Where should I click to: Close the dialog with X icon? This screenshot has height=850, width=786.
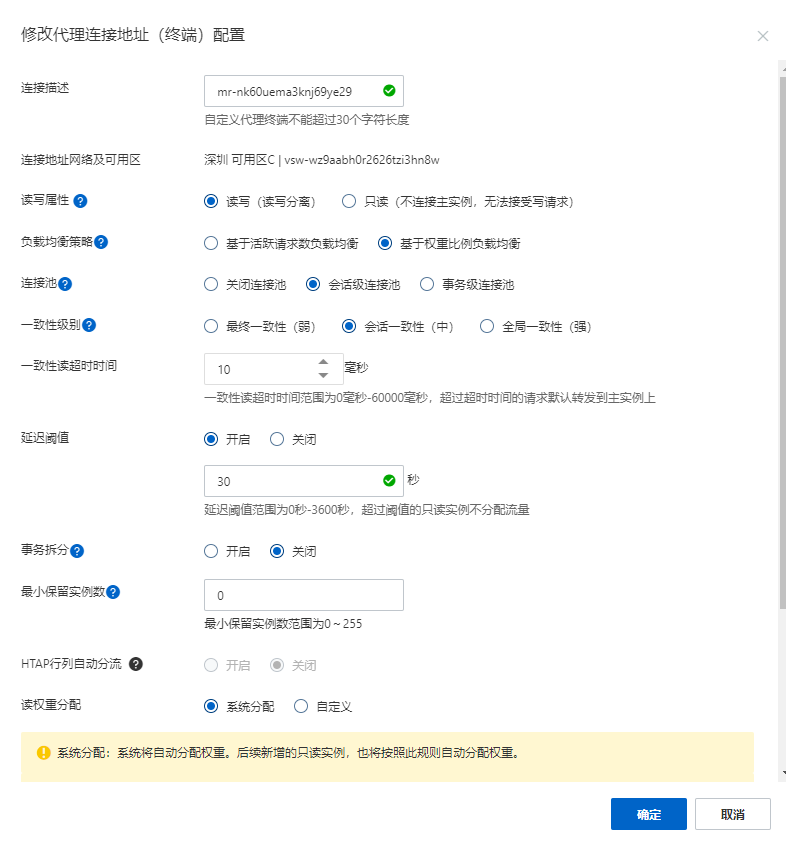tap(762, 36)
